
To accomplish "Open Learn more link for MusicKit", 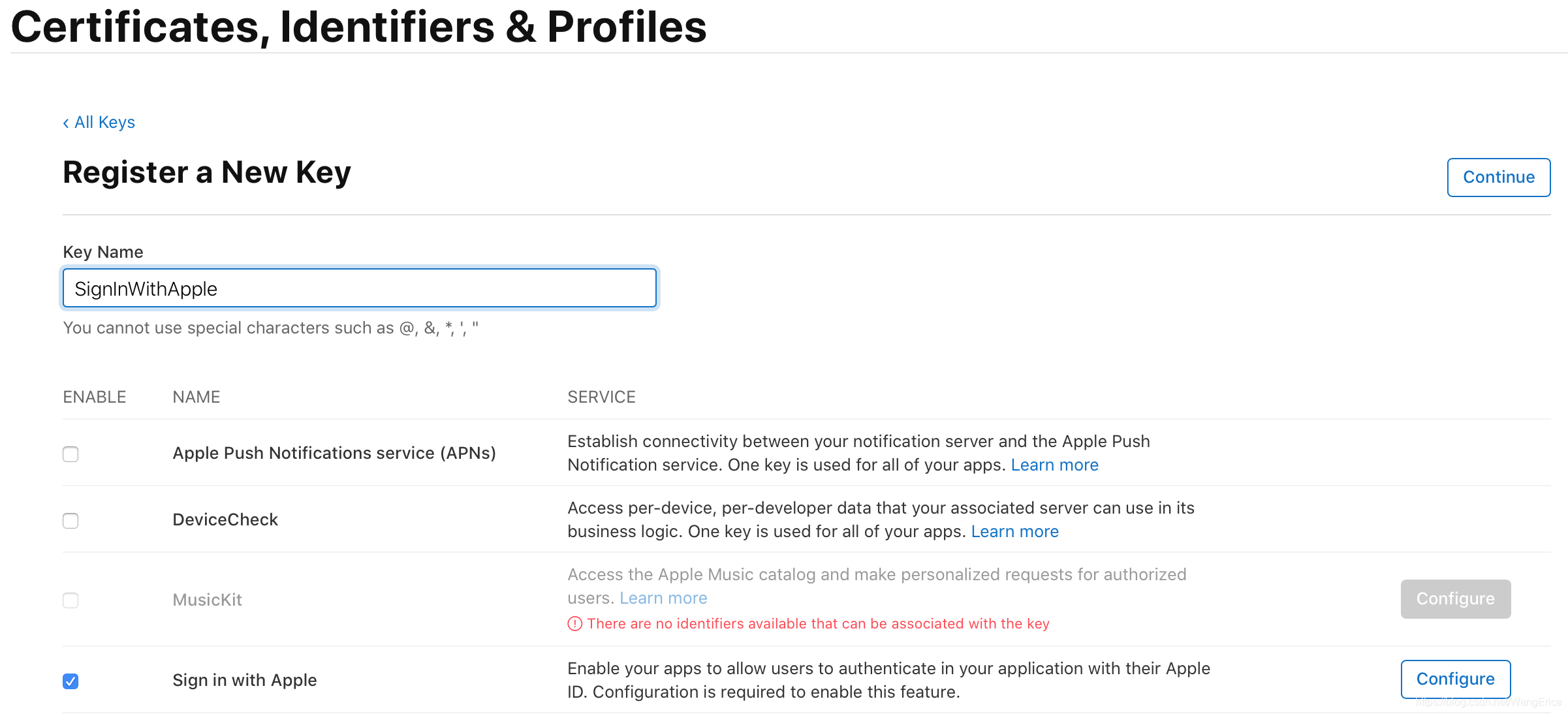I will pyautogui.click(x=663, y=598).
